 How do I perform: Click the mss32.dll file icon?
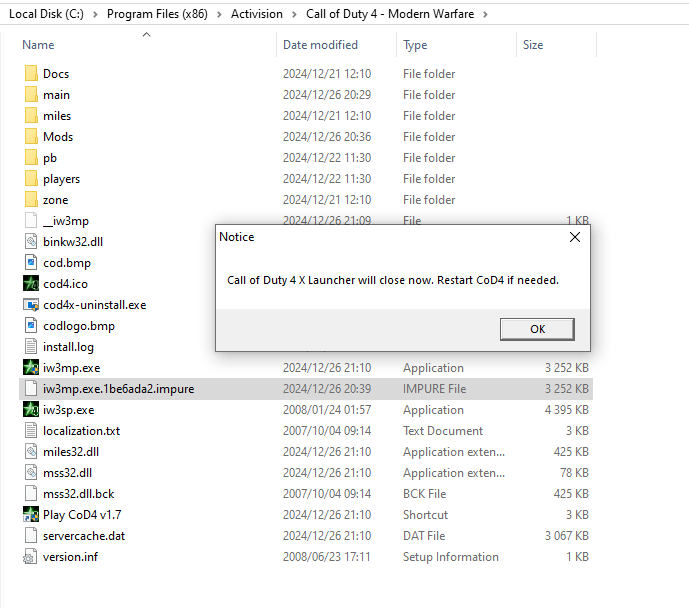31,473
